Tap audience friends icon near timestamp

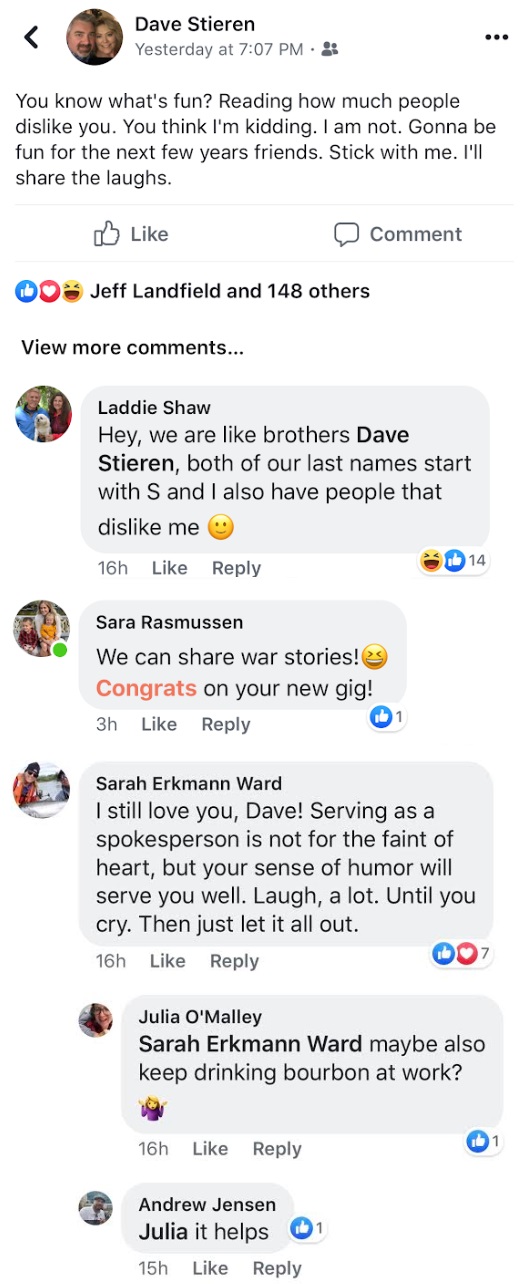(x=330, y=48)
